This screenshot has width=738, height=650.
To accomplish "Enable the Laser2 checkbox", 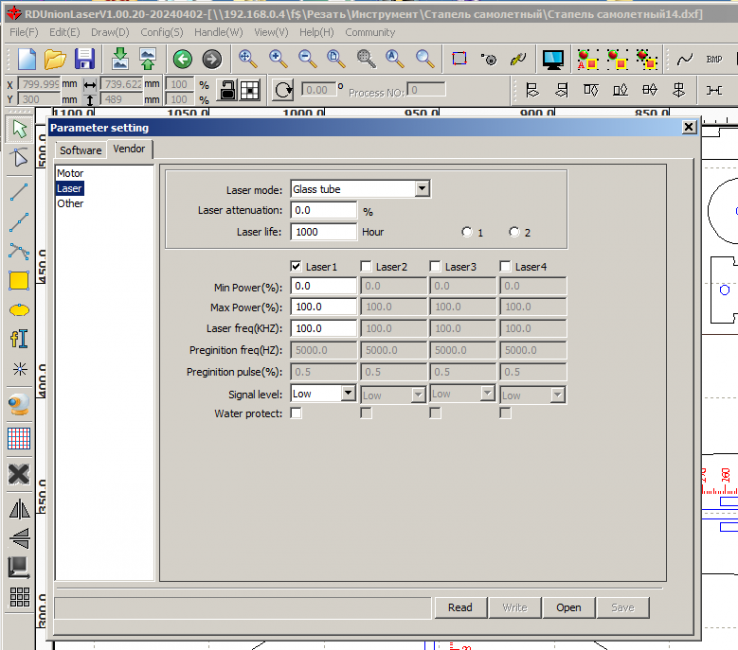I will [x=366, y=267].
